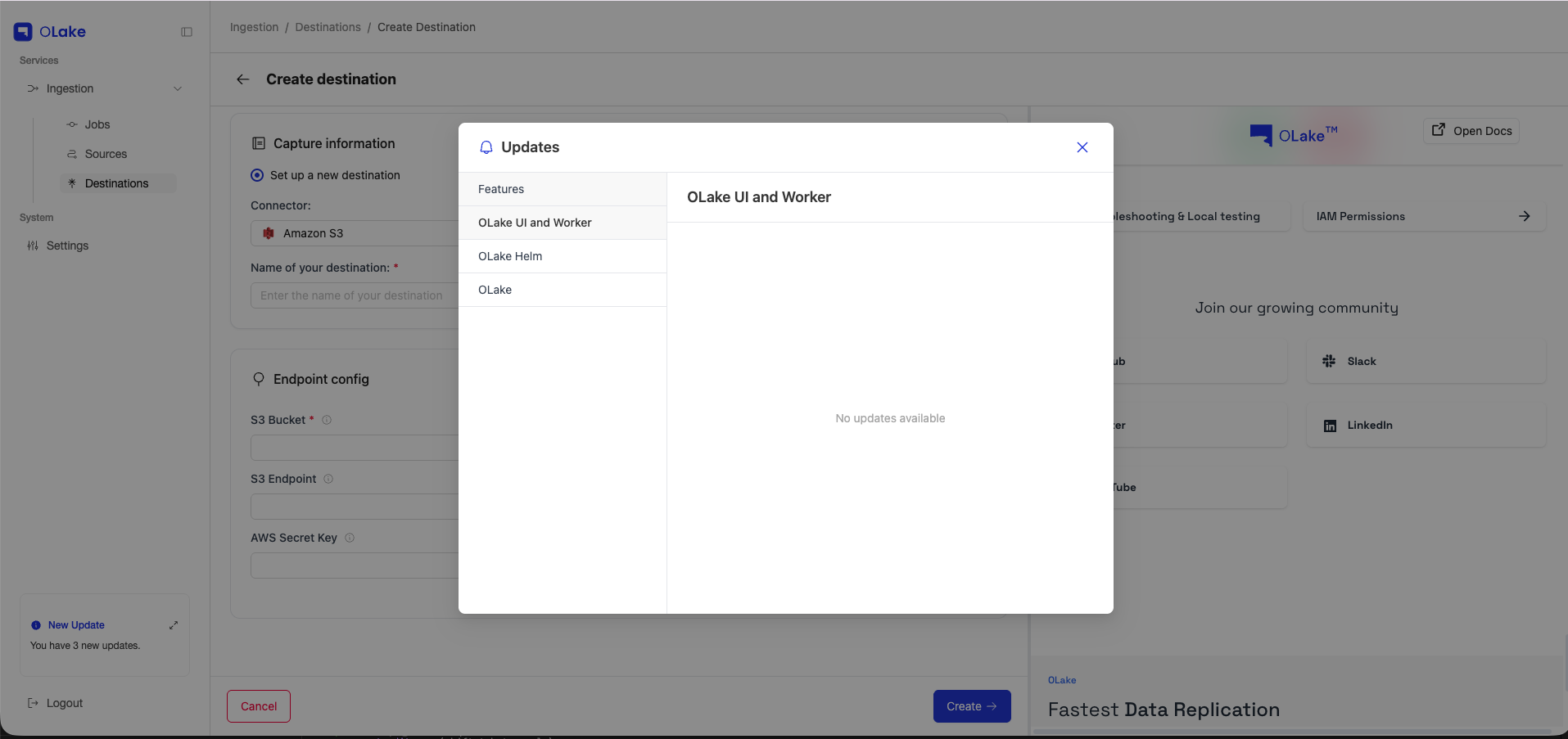Click the Capture information form icon
The width and height of the screenshot is (1568, 739).
click(259, 143)
